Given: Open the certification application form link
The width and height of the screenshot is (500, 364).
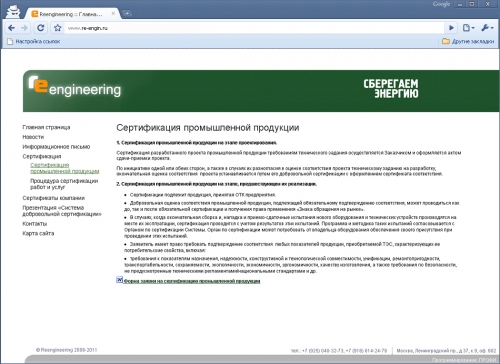Looking at the screenshot, I should click(x=192, y=281).
